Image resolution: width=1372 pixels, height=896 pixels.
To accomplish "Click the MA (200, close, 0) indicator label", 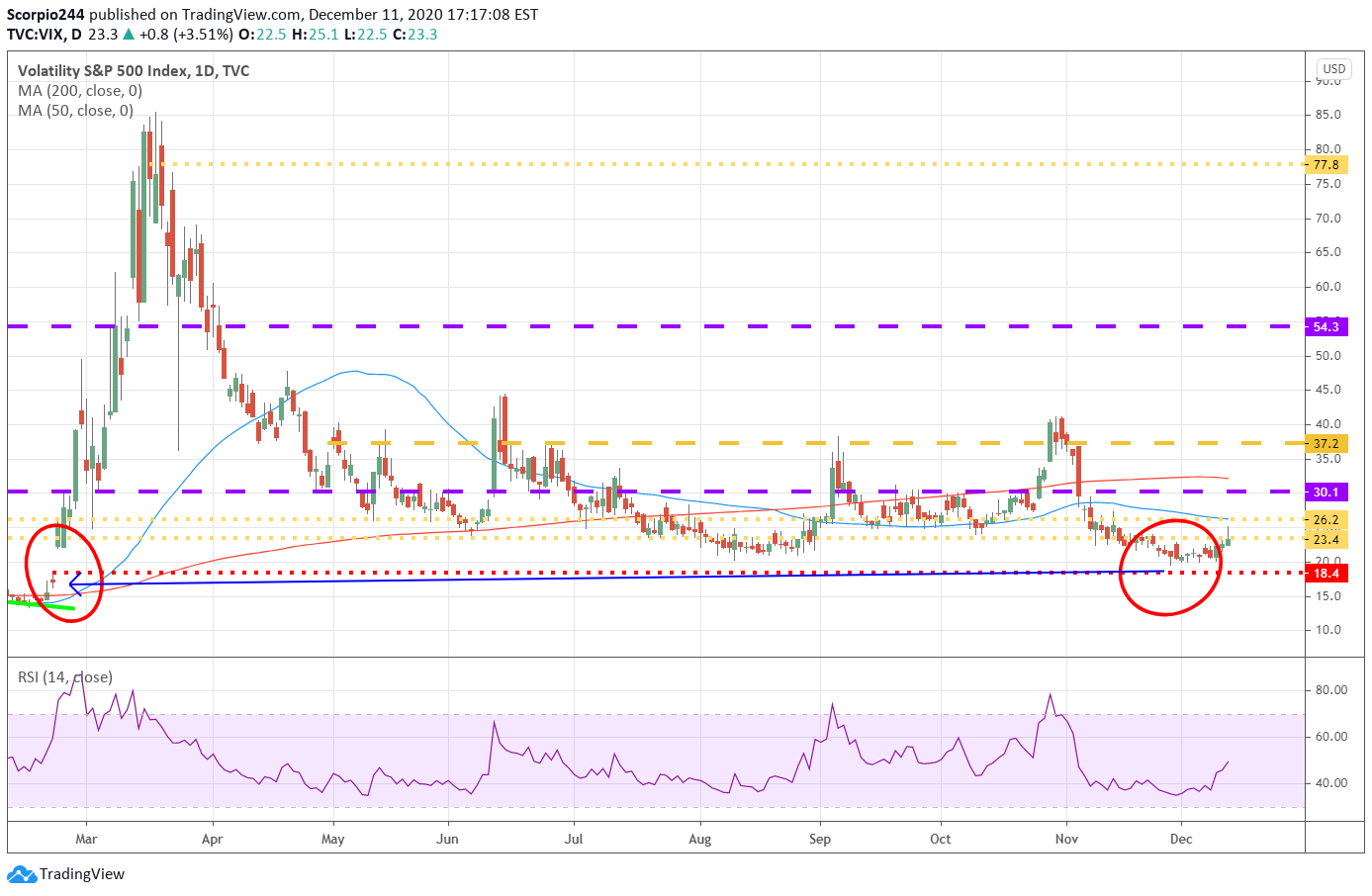I will [80, 91].
